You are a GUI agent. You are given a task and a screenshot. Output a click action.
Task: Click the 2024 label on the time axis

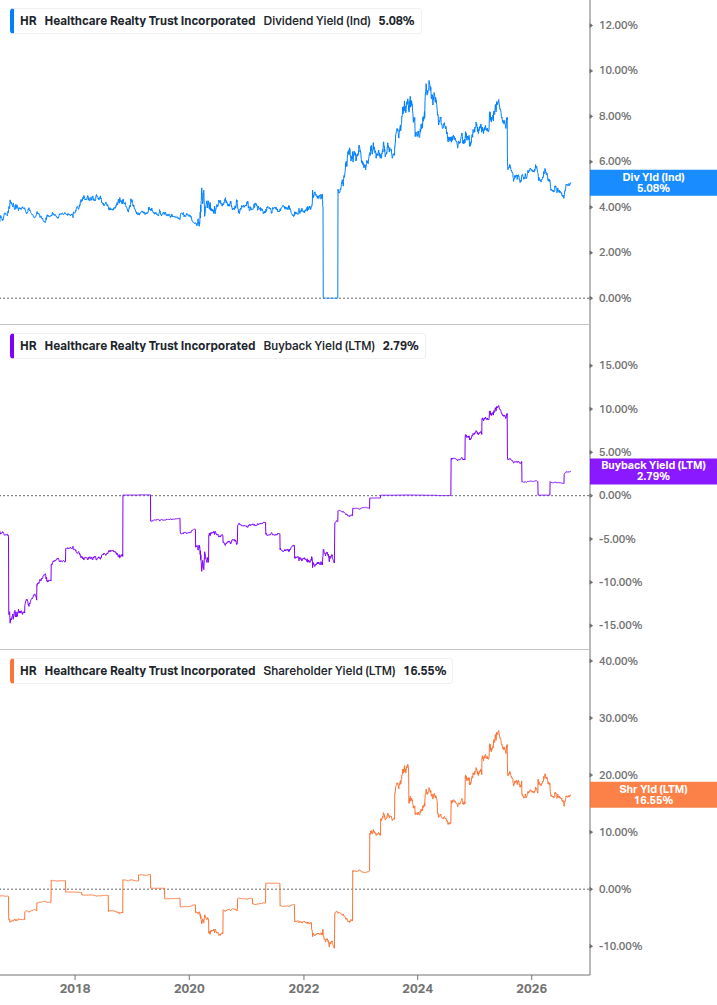click(417, 989)
